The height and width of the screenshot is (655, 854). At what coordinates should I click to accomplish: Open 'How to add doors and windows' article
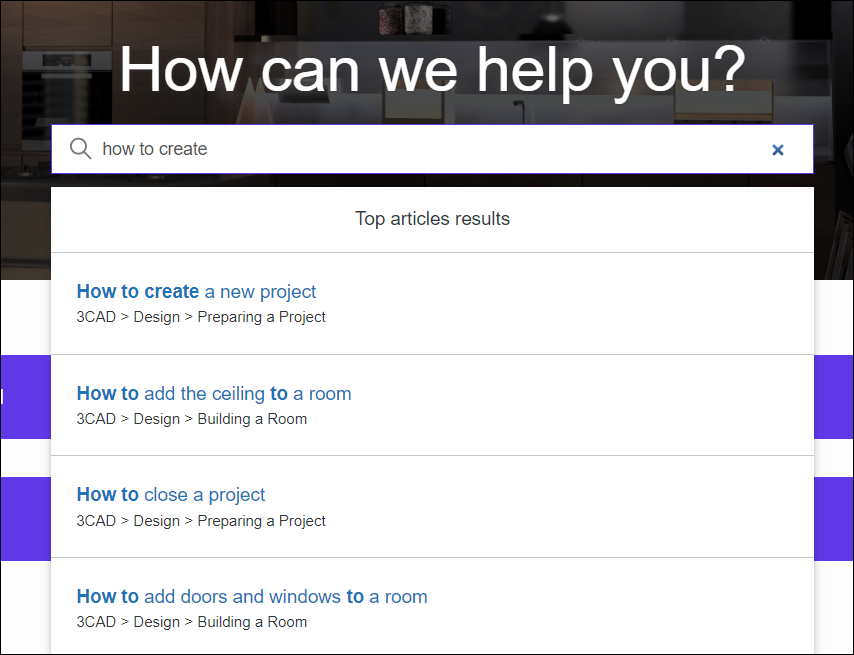[252, 597]
